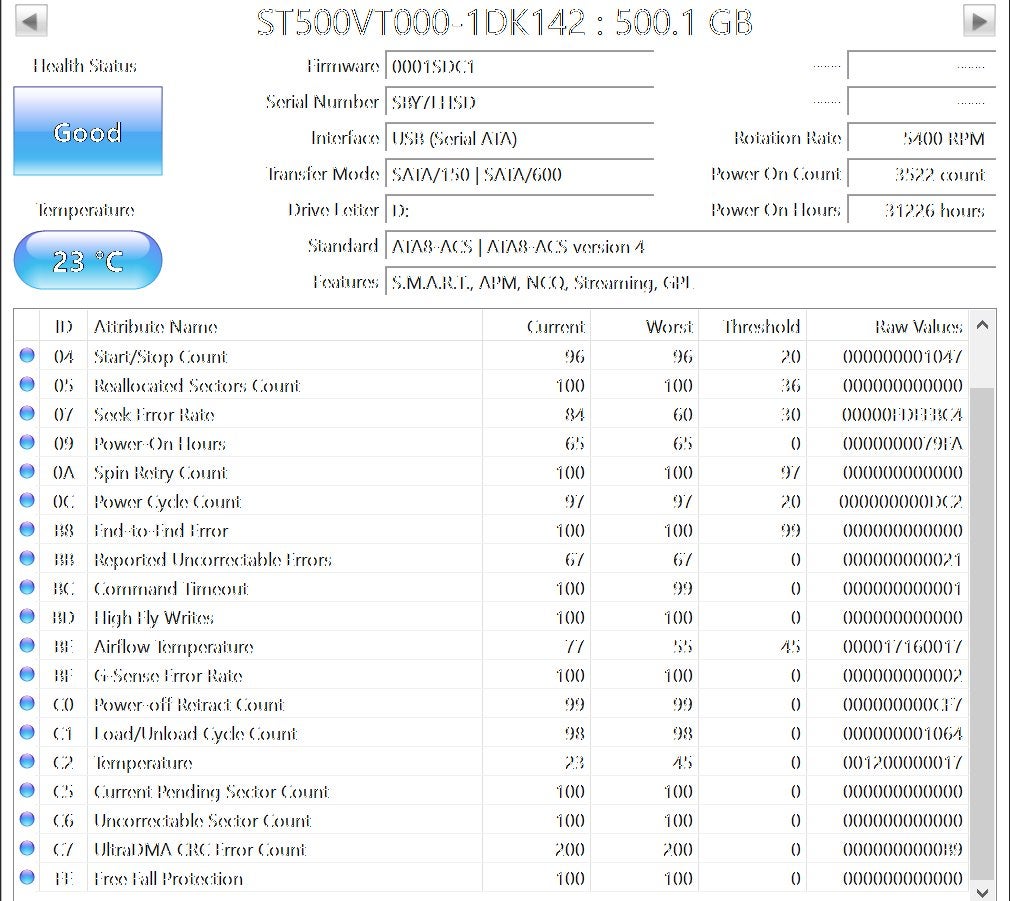Click the drive title ST500VT000-1DK142
The height and width of the screenshot is (901, 1010).
point(421,23)
